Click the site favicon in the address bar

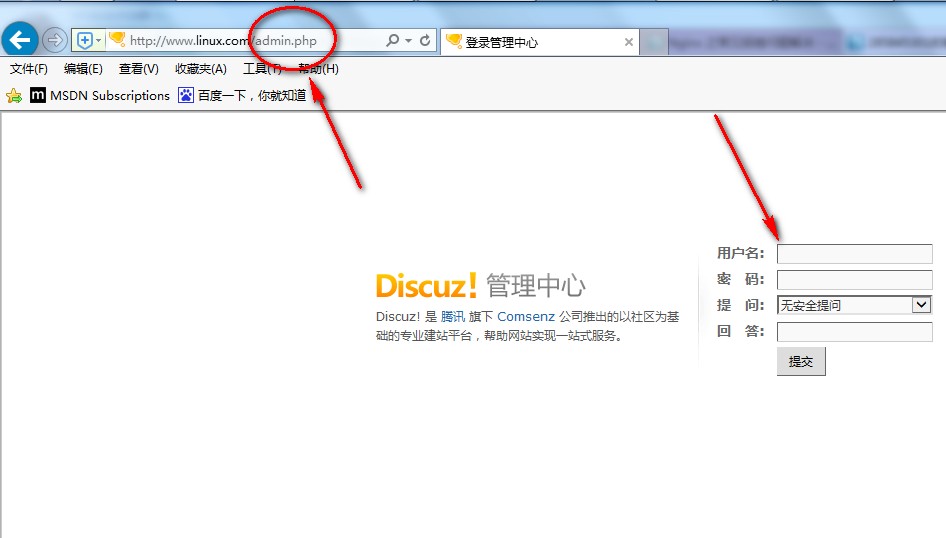pyautogui.click(x=117, y=40)
